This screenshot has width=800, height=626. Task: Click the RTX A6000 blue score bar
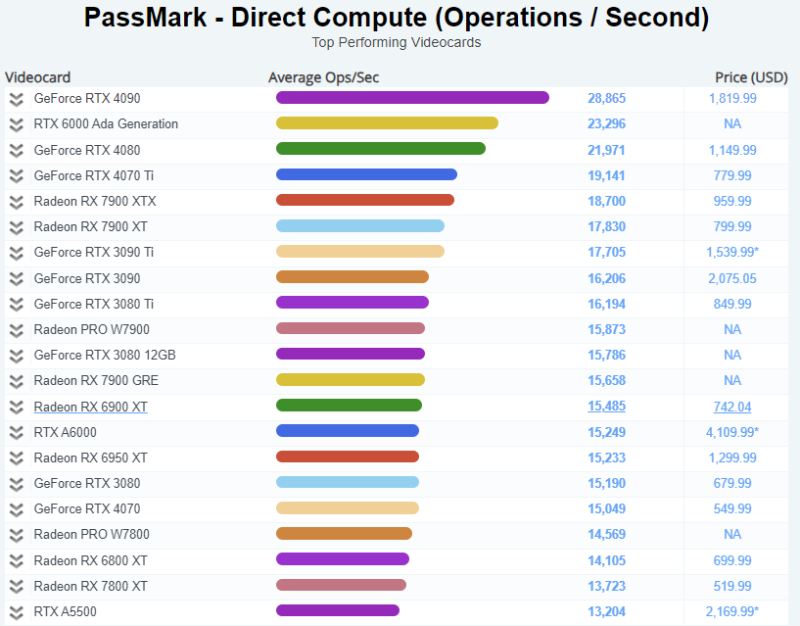(347, 431)
